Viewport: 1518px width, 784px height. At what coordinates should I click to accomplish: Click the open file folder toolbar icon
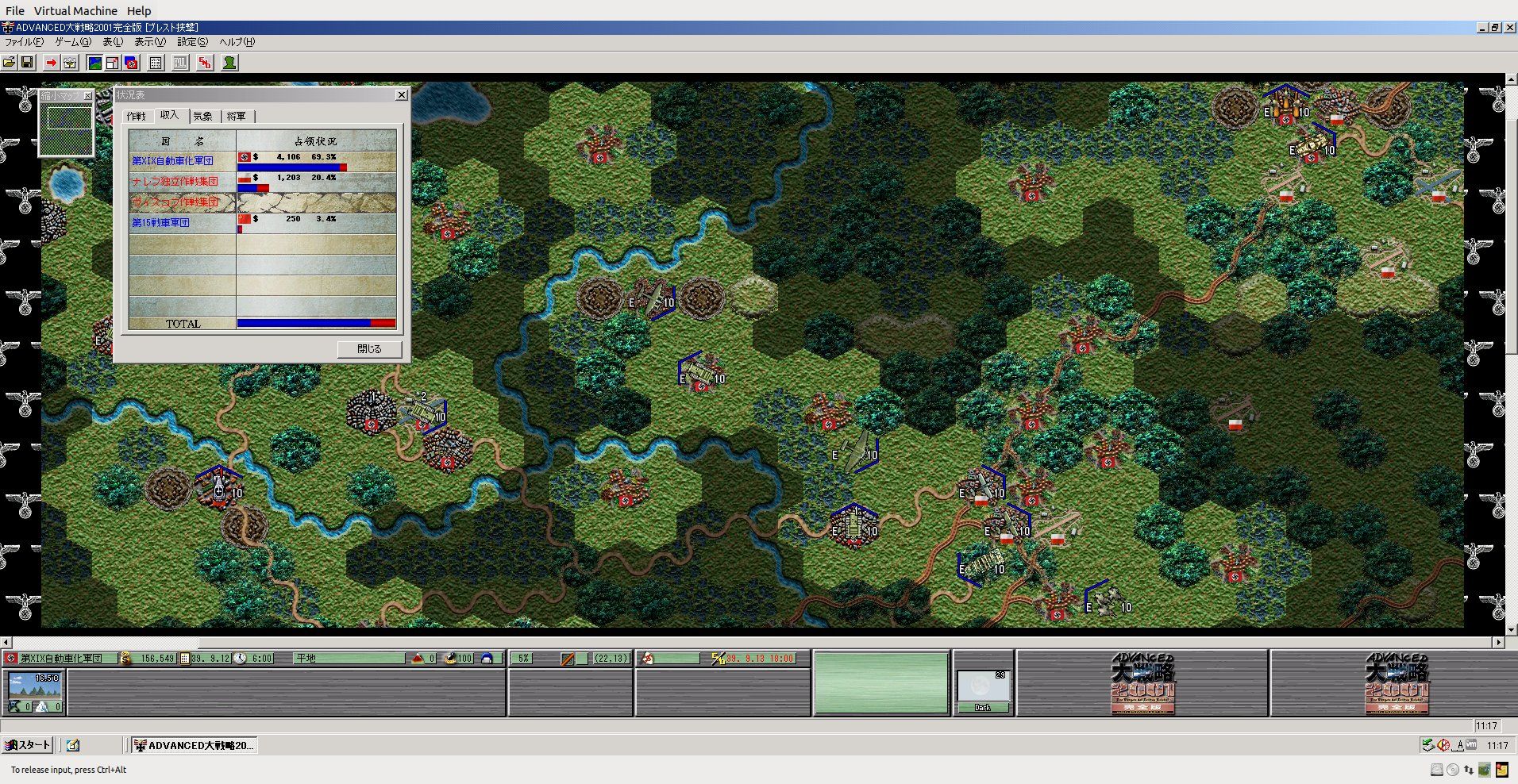click(10, 63)
